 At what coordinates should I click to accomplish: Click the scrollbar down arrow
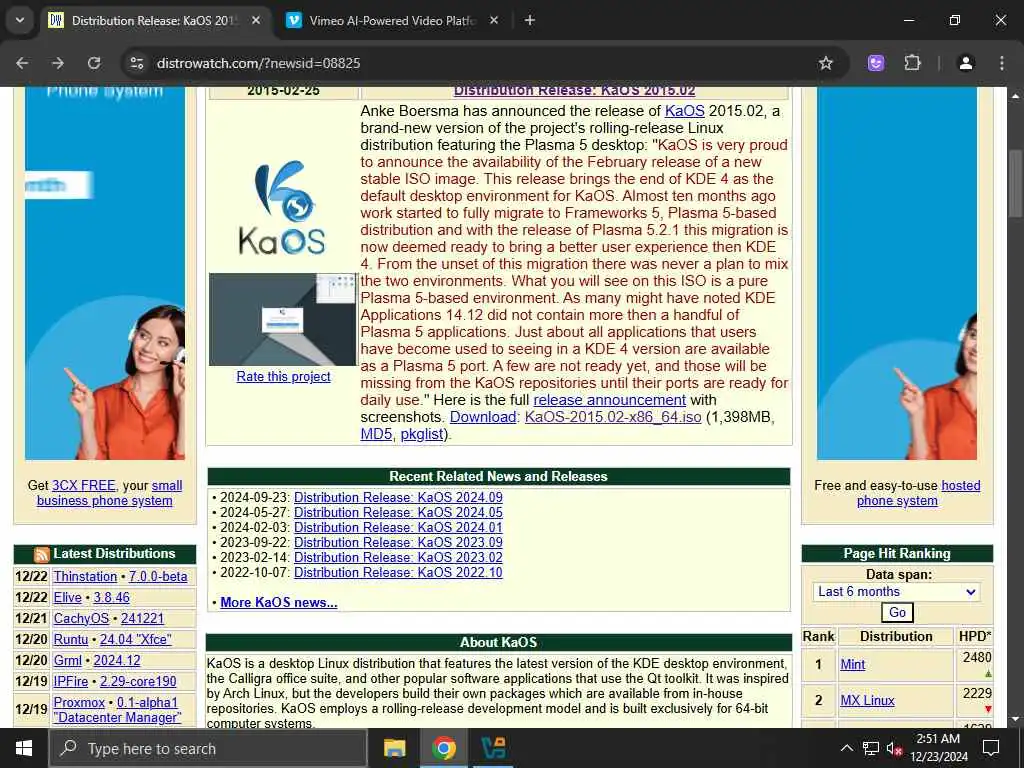click(1015, 720)
